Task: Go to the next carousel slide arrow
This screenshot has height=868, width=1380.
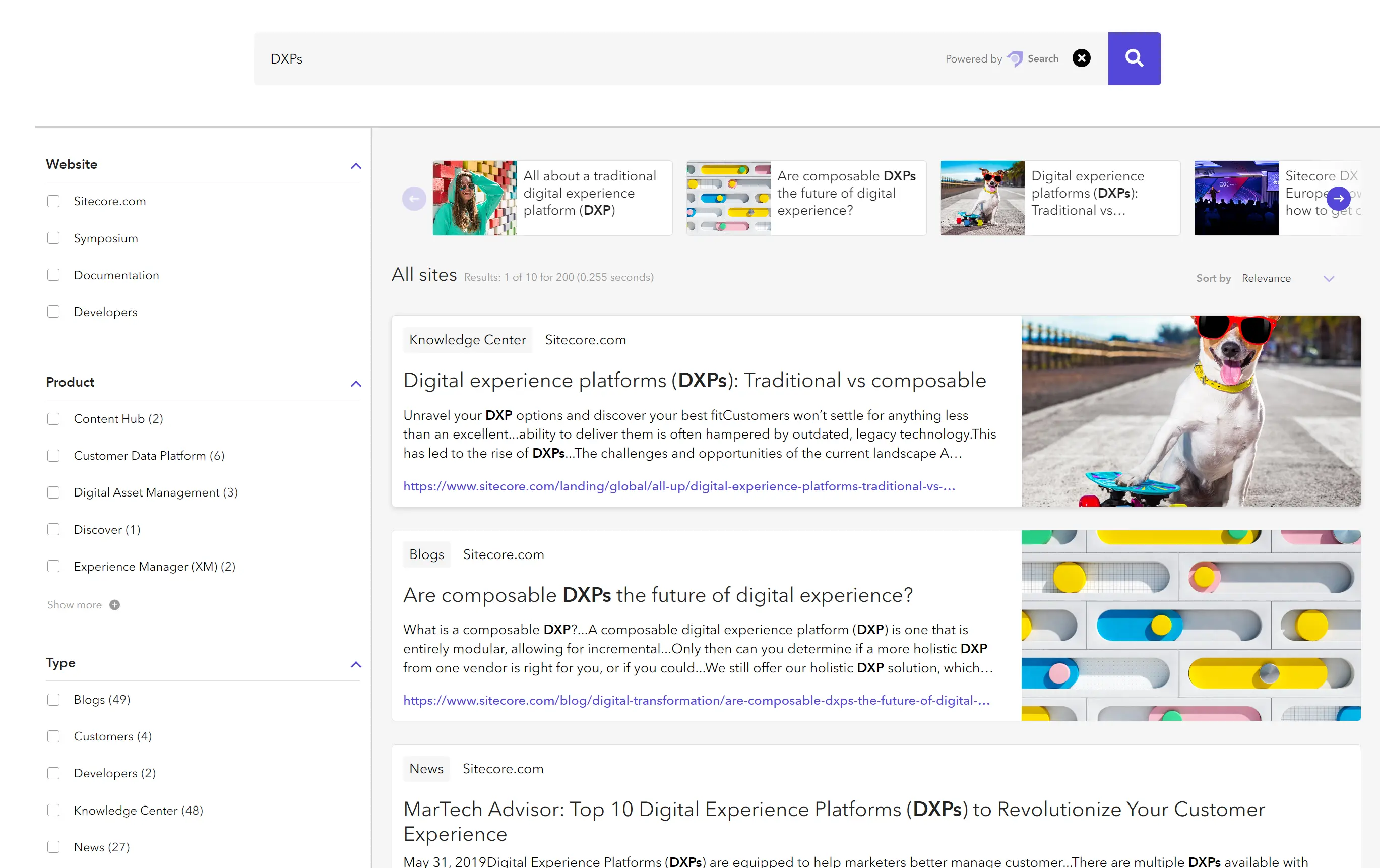Action: pyautogui.click(x=1339, y=199)
